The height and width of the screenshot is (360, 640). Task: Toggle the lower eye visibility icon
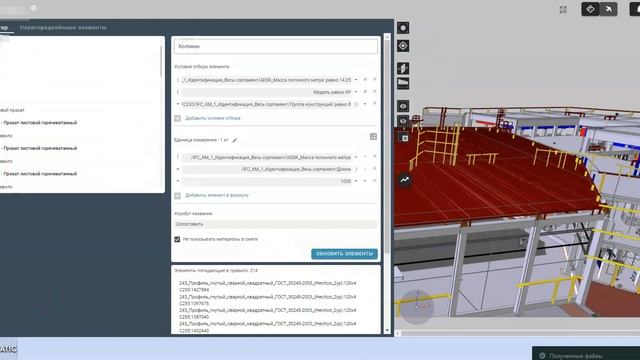[403, 121]
